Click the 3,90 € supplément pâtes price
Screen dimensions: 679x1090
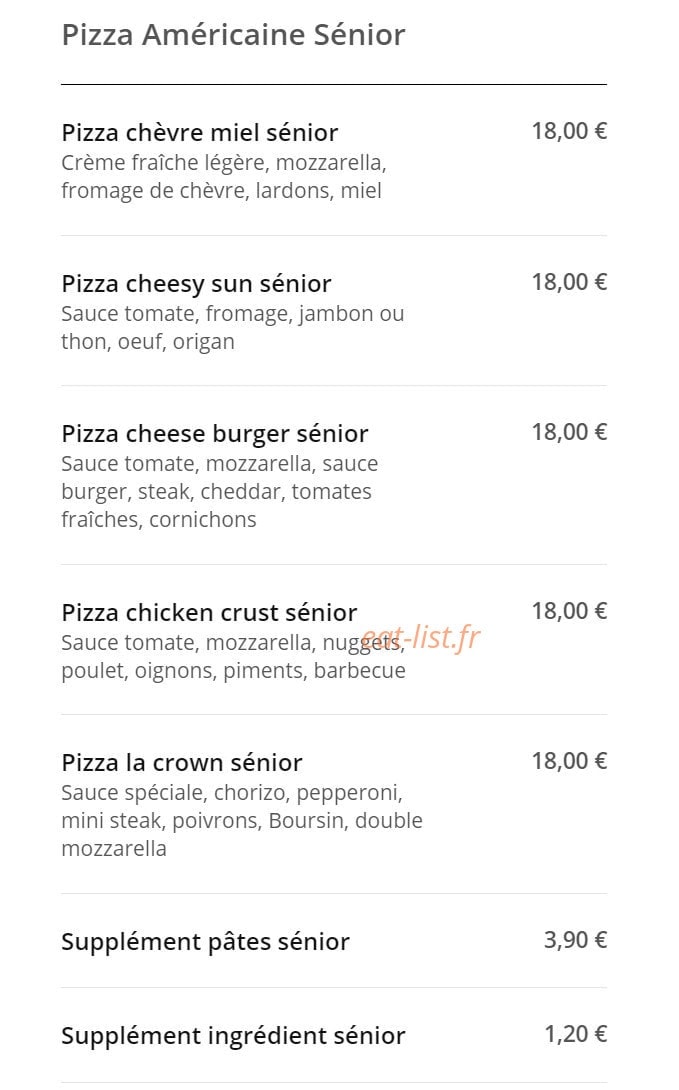(x=575, y=940)
